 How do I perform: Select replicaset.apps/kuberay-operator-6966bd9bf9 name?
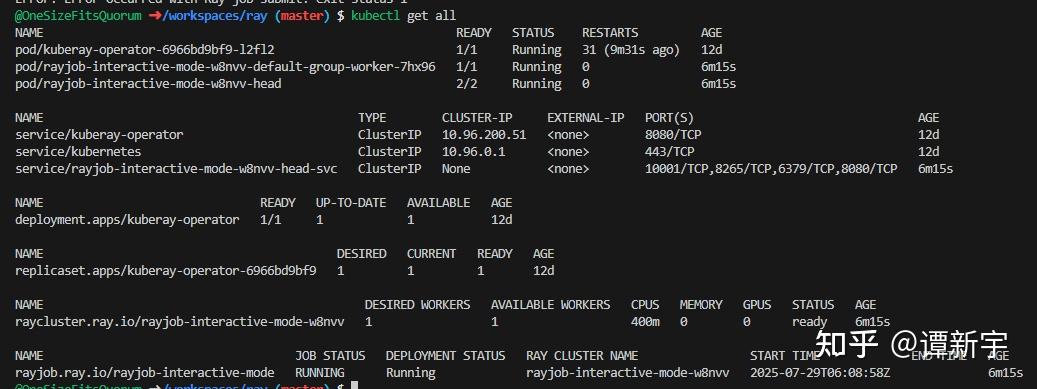(x=165, y=271)
